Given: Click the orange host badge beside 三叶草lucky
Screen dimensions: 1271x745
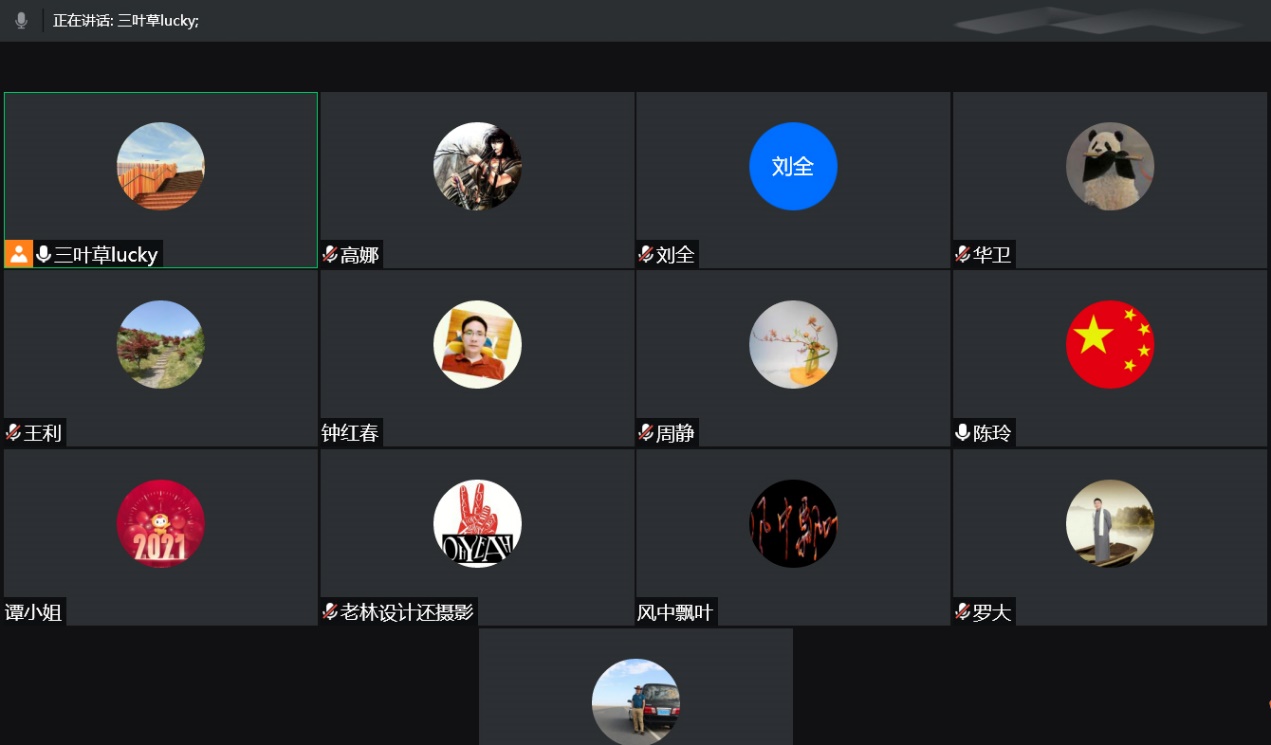Looking at the screenshot, I should coord(19,254).
